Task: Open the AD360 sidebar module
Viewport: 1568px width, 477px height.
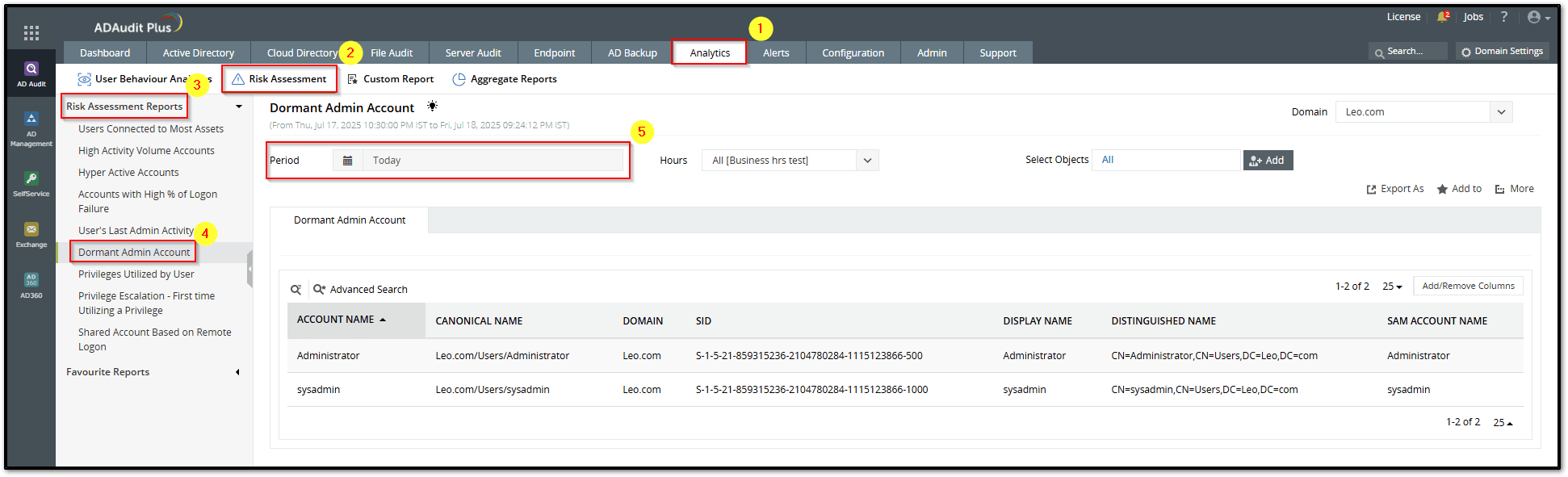Action: tap(31, 285)
